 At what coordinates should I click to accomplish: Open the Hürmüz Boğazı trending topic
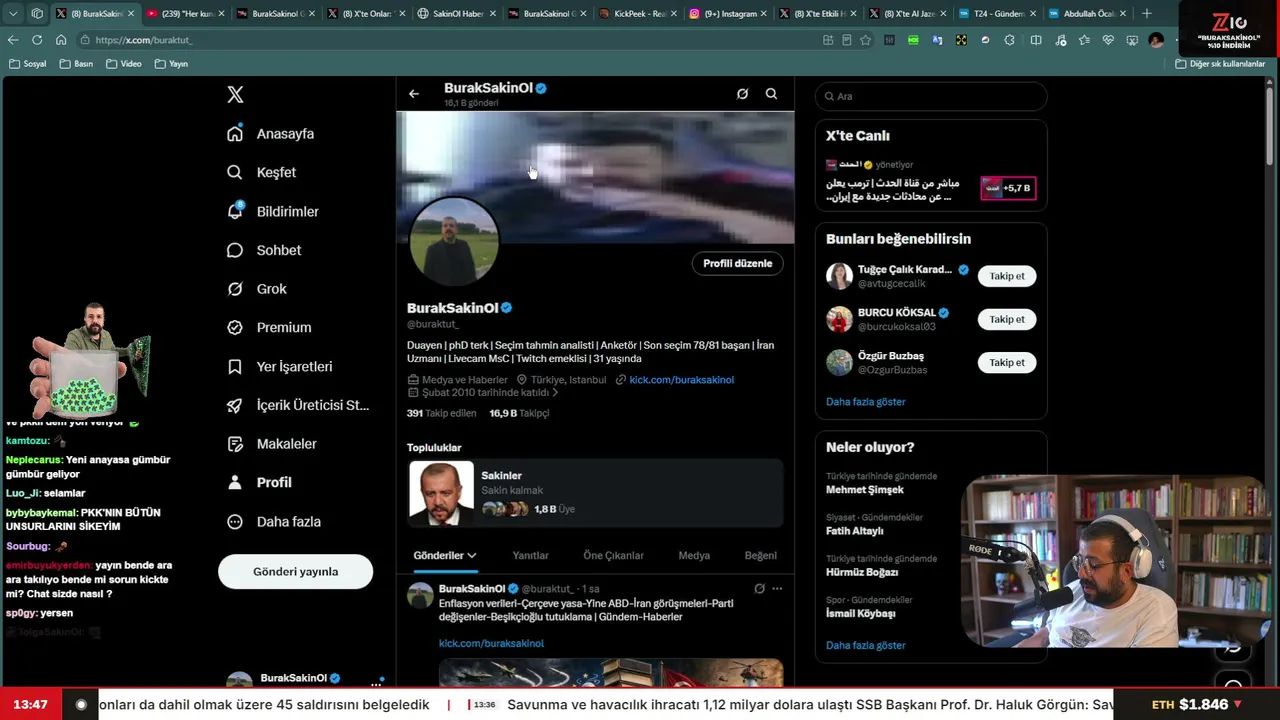tap(862, 572)
